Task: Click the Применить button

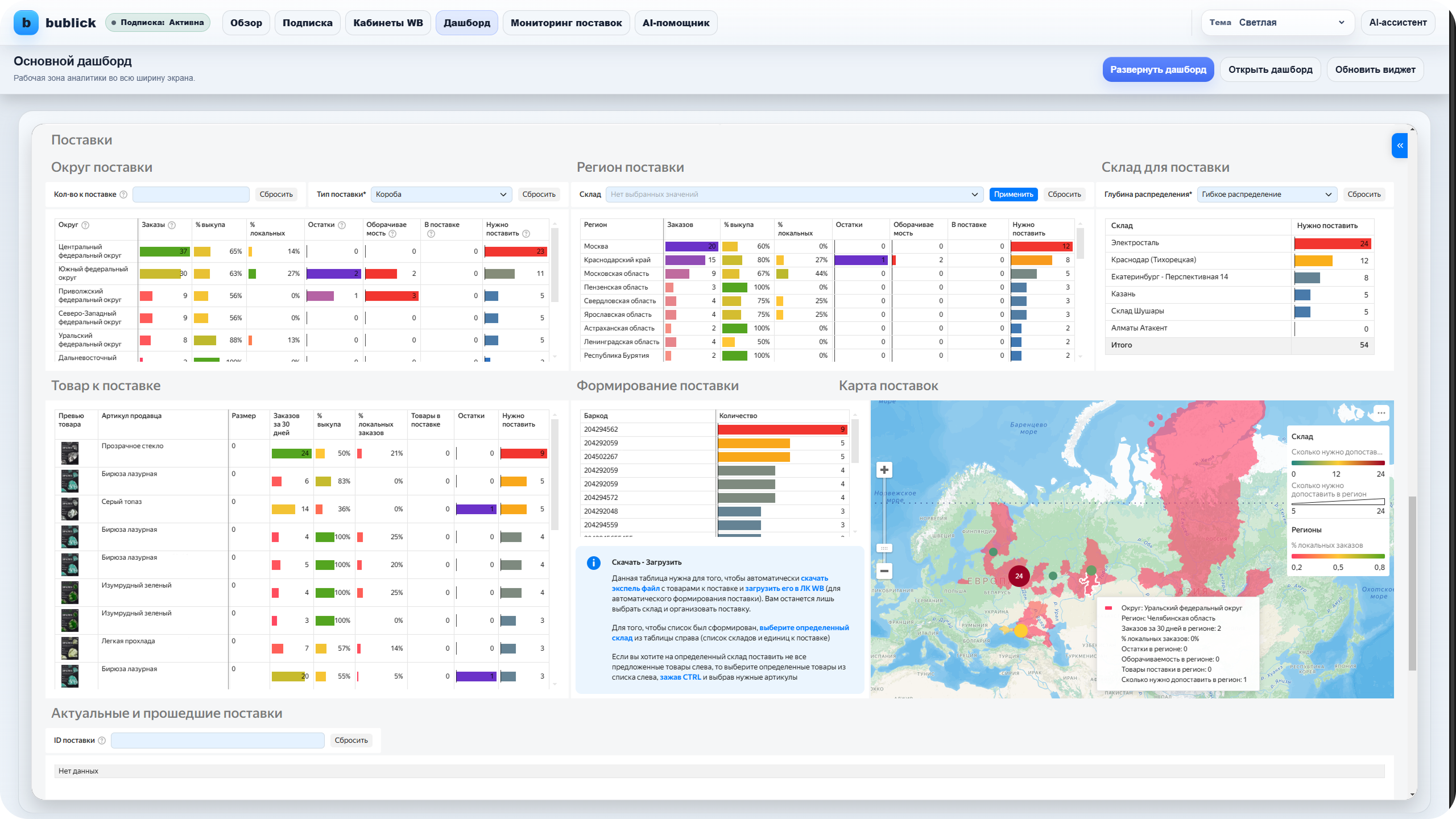Action: click(x=1013, y=195)
